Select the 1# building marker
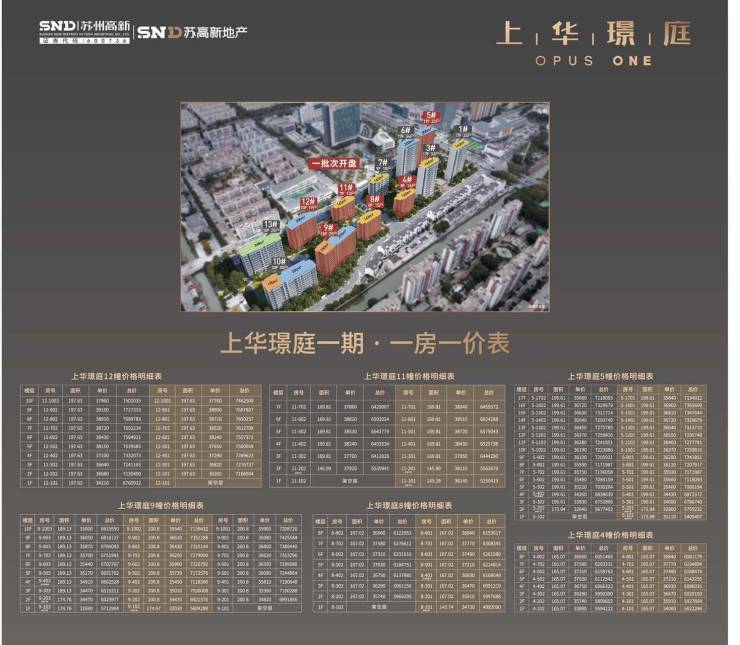The image size is (740, 645). tap(462, 130)
